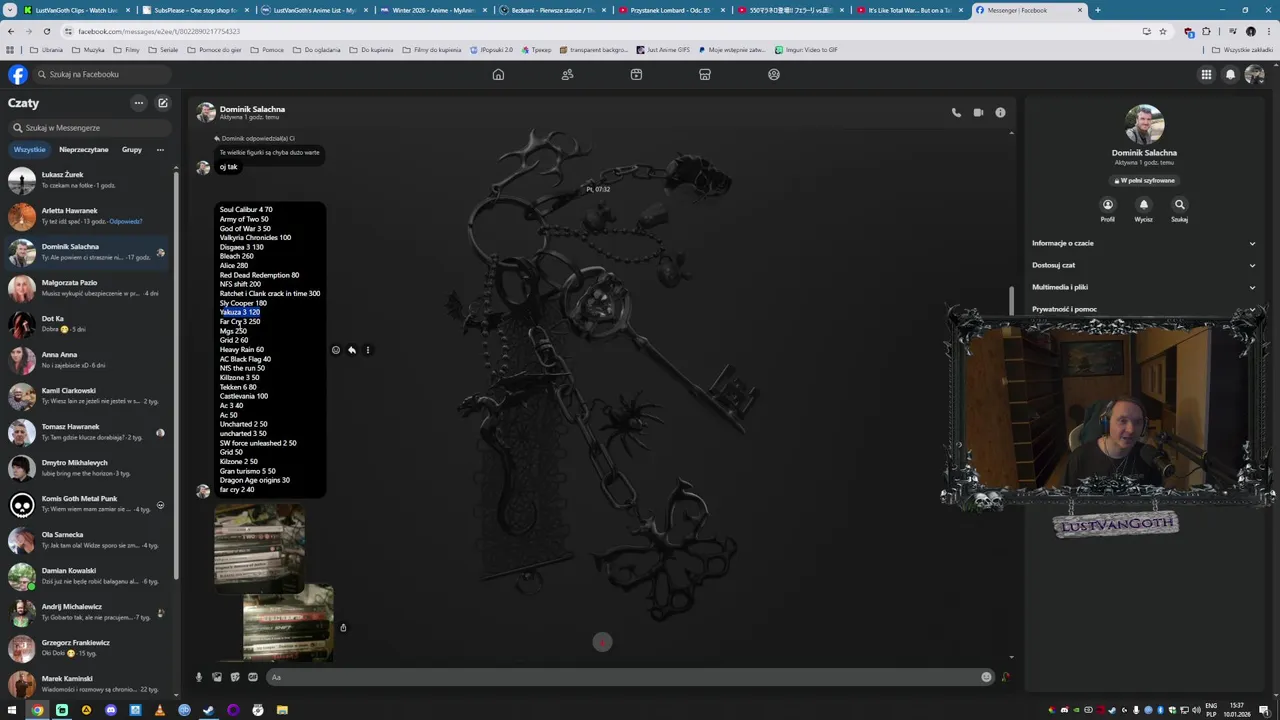Open the Friends icon in top bar
The height and width of the screenshot is (720, 1280).
tap(567, 74)
